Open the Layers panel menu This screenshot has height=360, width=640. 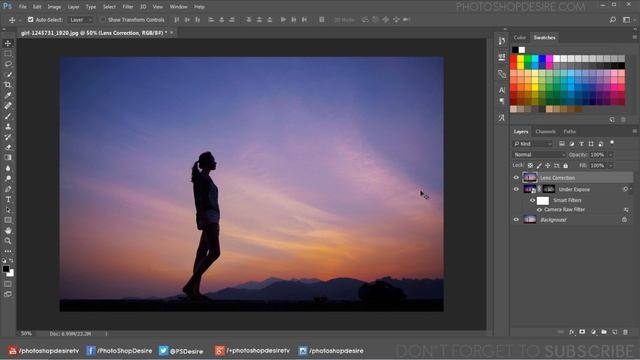coord(634,131)
